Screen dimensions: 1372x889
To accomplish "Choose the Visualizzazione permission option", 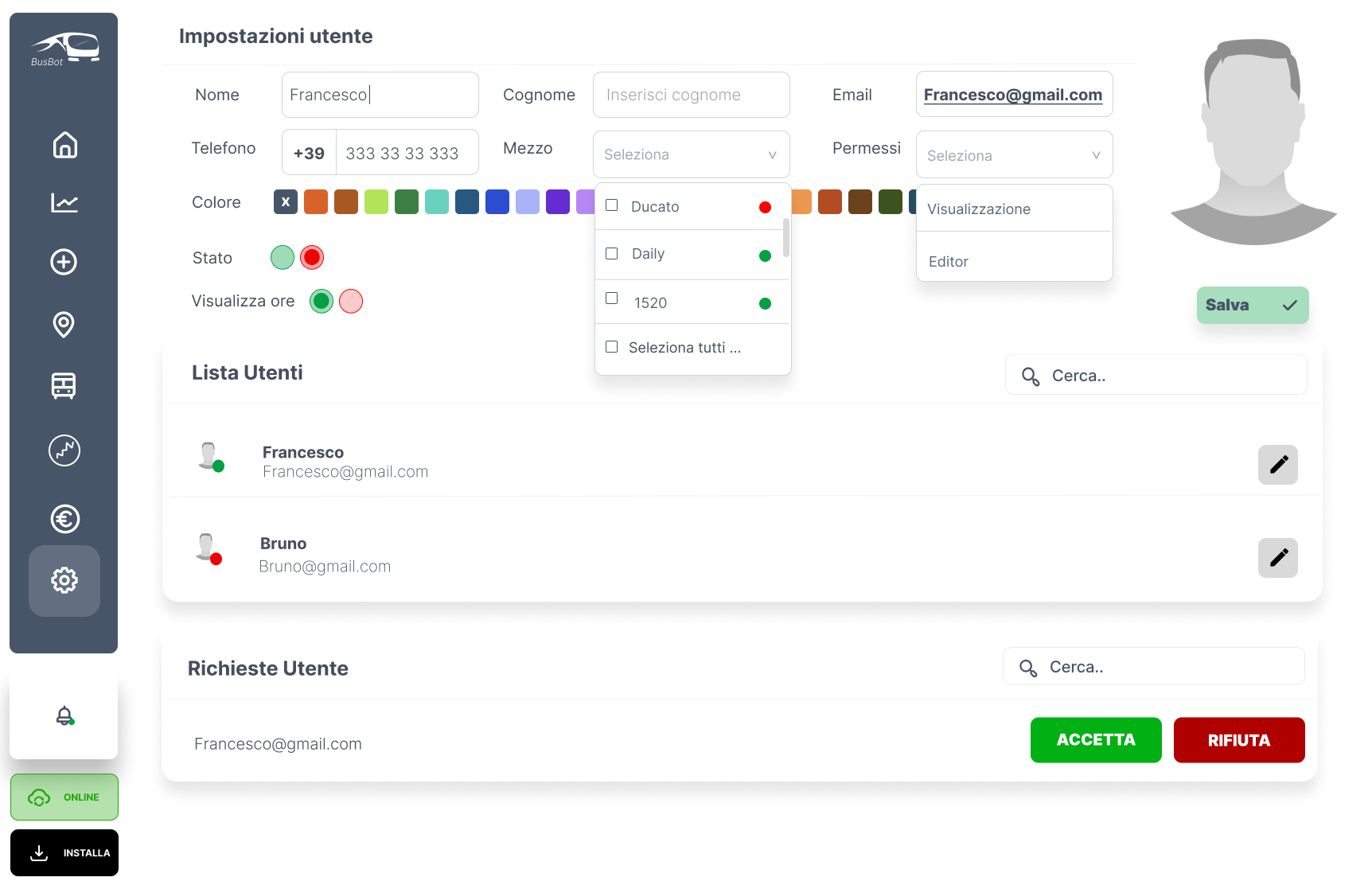I will [x=1015, y=209].
